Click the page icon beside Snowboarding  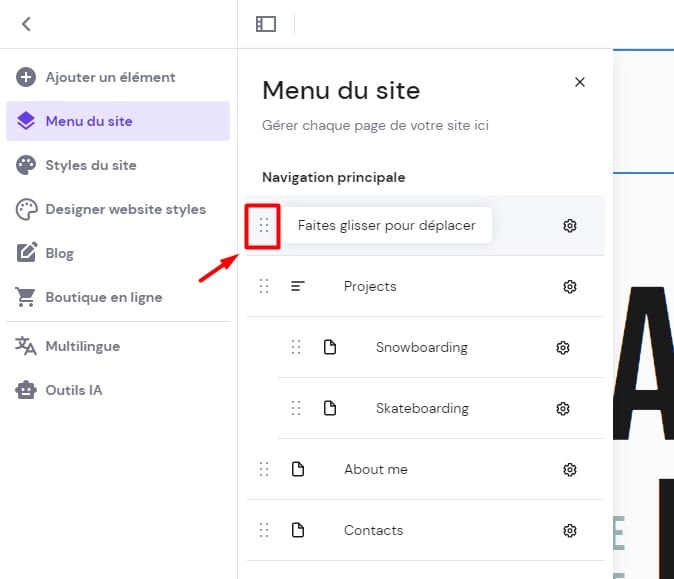330,347
